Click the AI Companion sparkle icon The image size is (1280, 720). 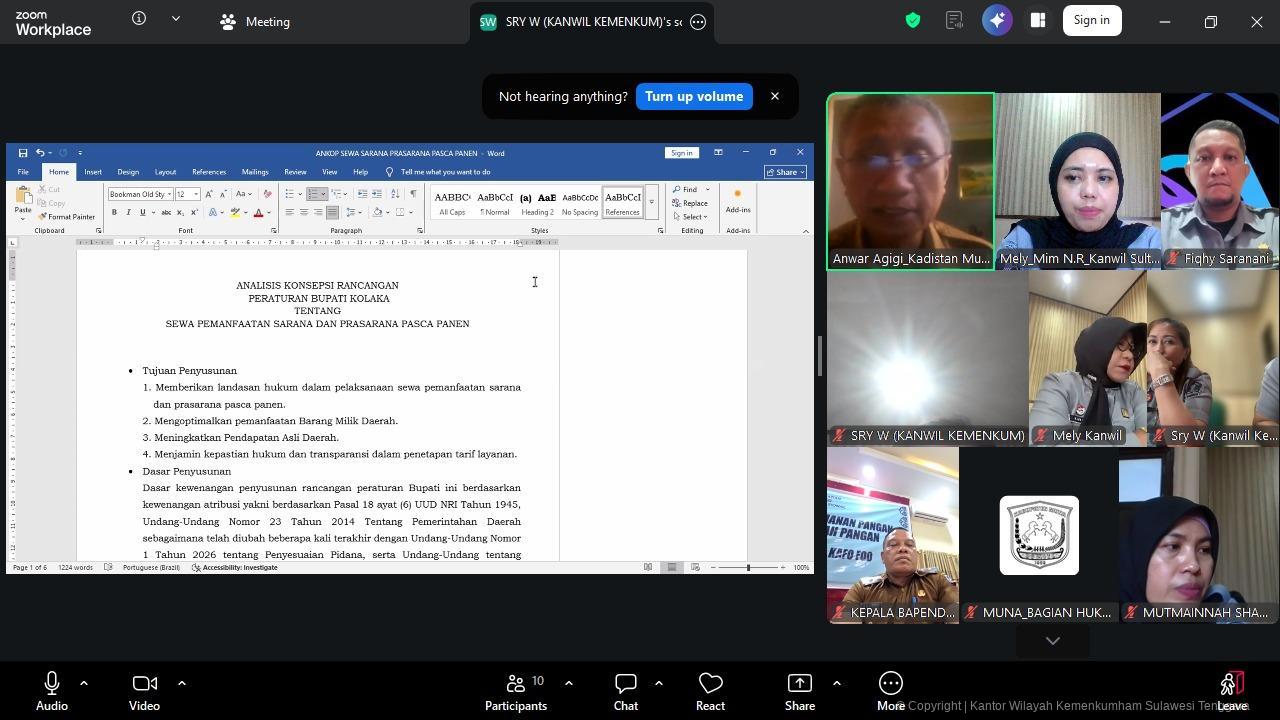[997, 21]
